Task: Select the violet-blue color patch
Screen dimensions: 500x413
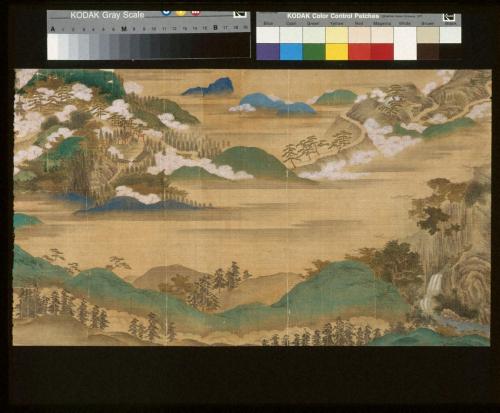Action: point(268,52)
